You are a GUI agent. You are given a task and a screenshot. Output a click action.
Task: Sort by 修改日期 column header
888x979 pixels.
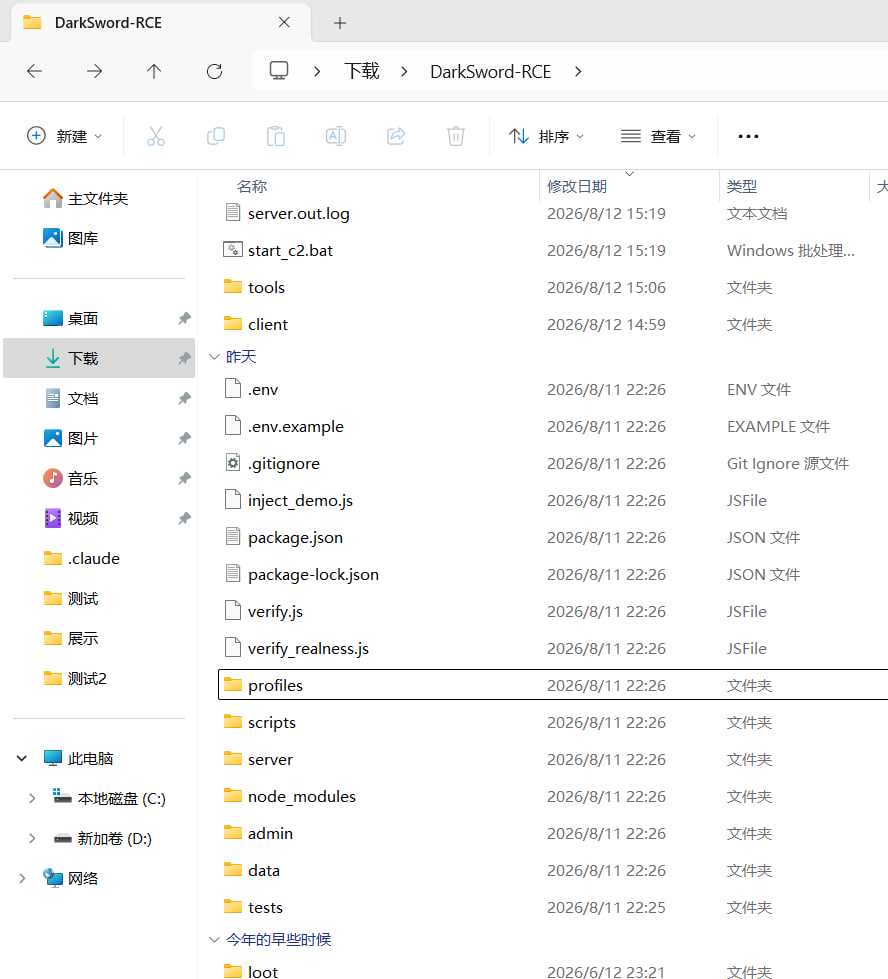coord(576,186)
